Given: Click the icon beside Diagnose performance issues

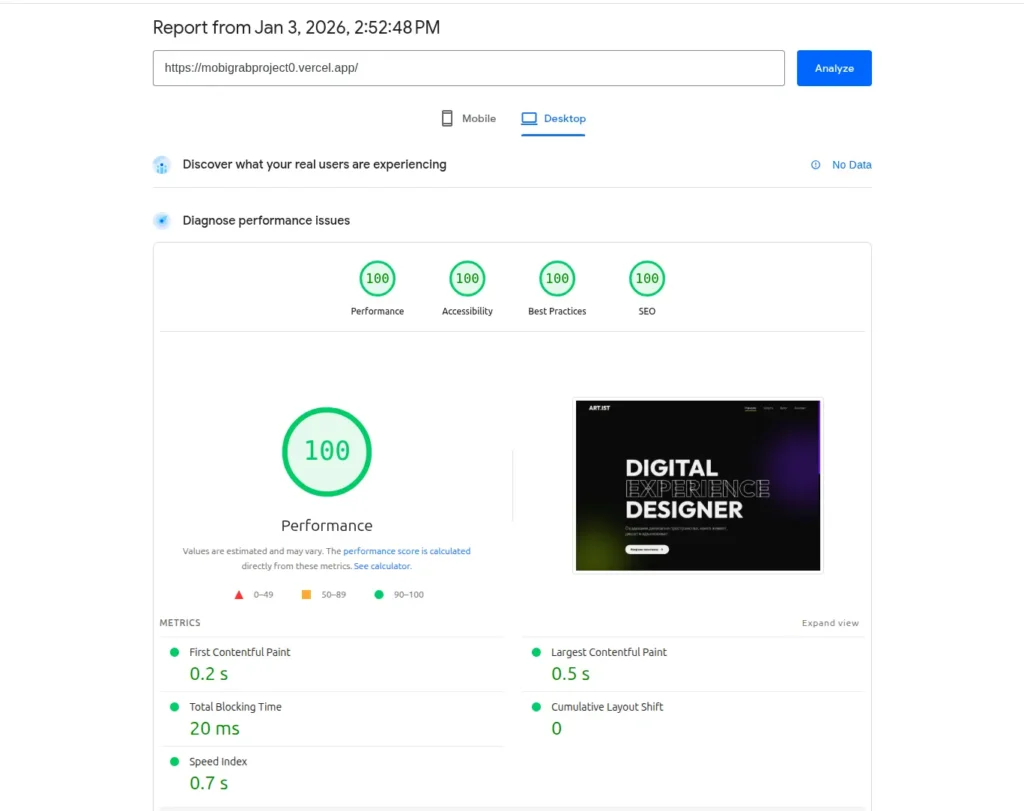Looking at the screenshot, I should tap(161, 220).
